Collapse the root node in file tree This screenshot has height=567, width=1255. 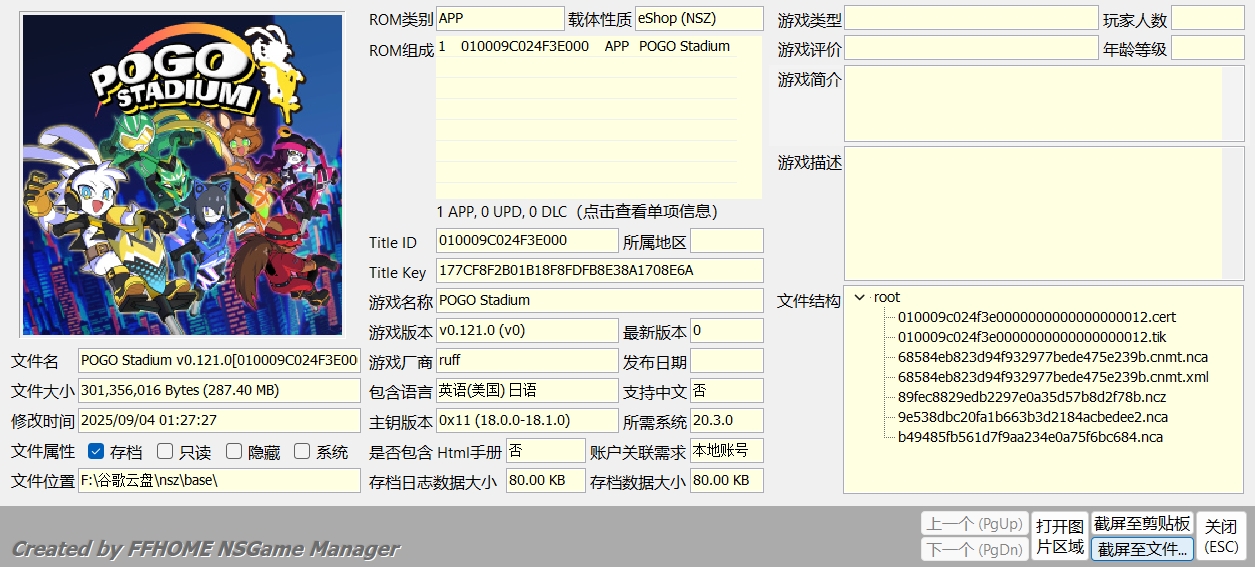860,297
